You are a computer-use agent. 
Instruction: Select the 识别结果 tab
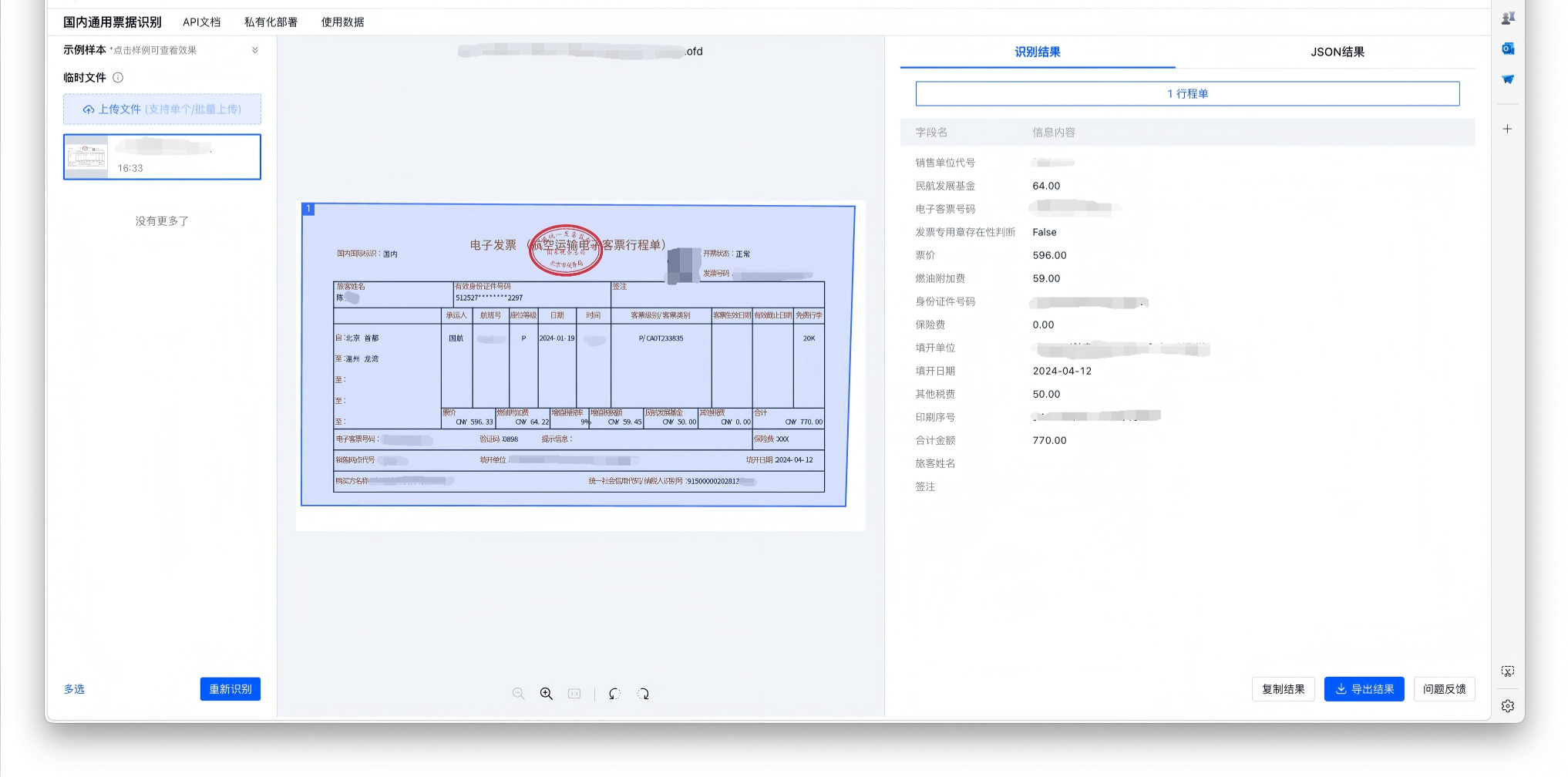click(1037, 52)
